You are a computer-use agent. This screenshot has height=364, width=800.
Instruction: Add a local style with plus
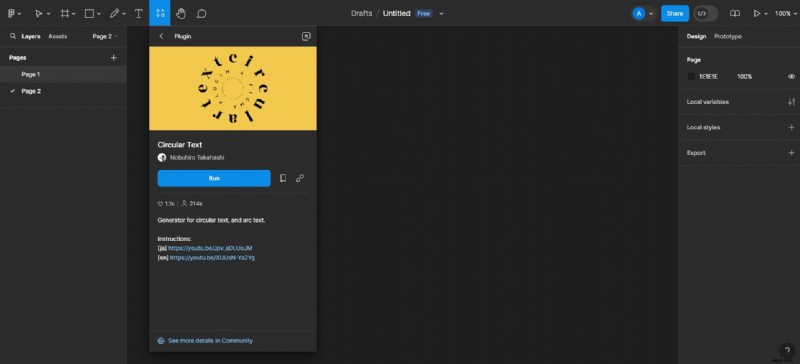(x=791, y=128)
